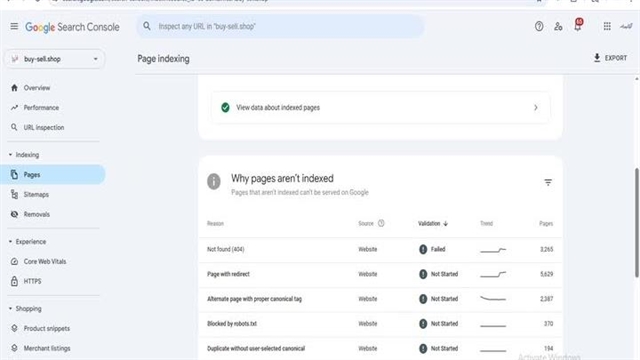Click the Reason column header
640x360 pixels.
pyautogui.click(x=215, y=224)
